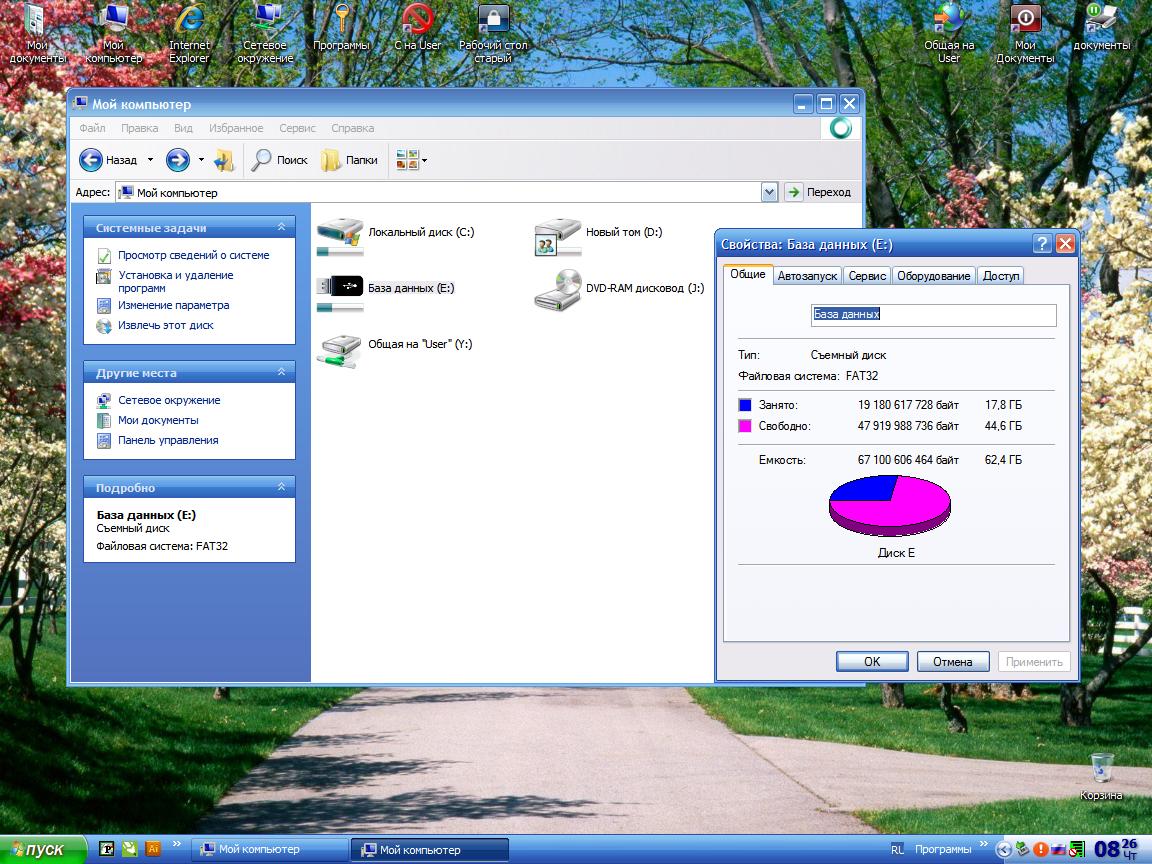Image resolution: width=1152 pixels, height=864 pixels.
Task: Switch to the Оборудование tab
Action: [934, 276]
